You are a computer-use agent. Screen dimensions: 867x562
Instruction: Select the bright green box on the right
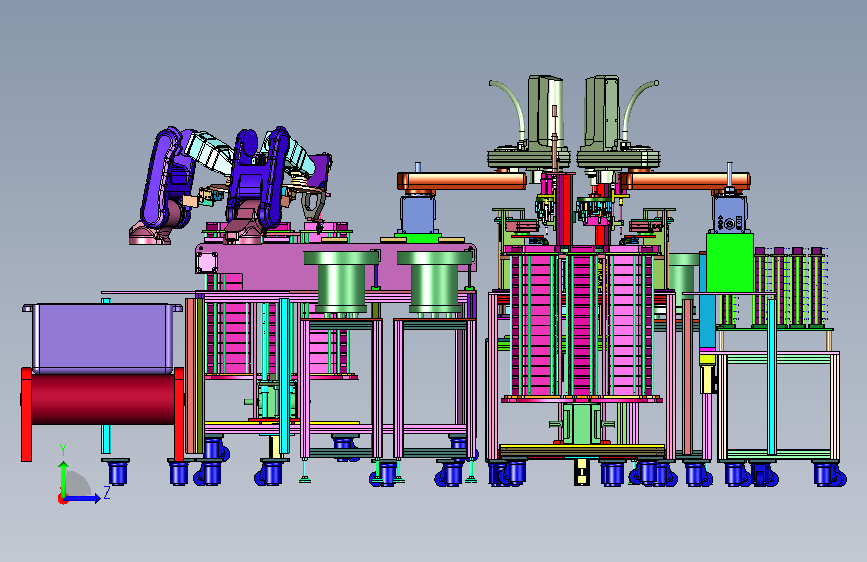(x=730, y=263)
